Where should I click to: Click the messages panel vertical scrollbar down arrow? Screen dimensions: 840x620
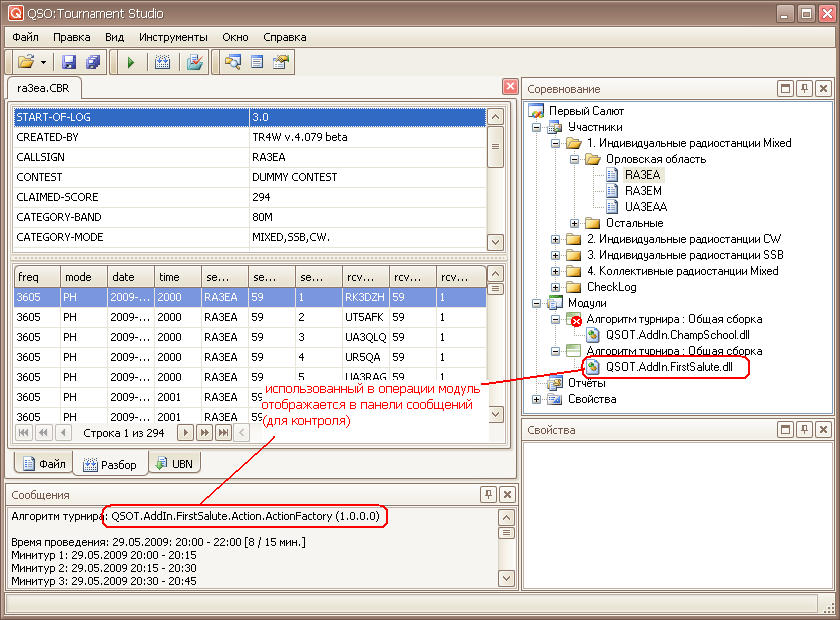pos(506,577)
